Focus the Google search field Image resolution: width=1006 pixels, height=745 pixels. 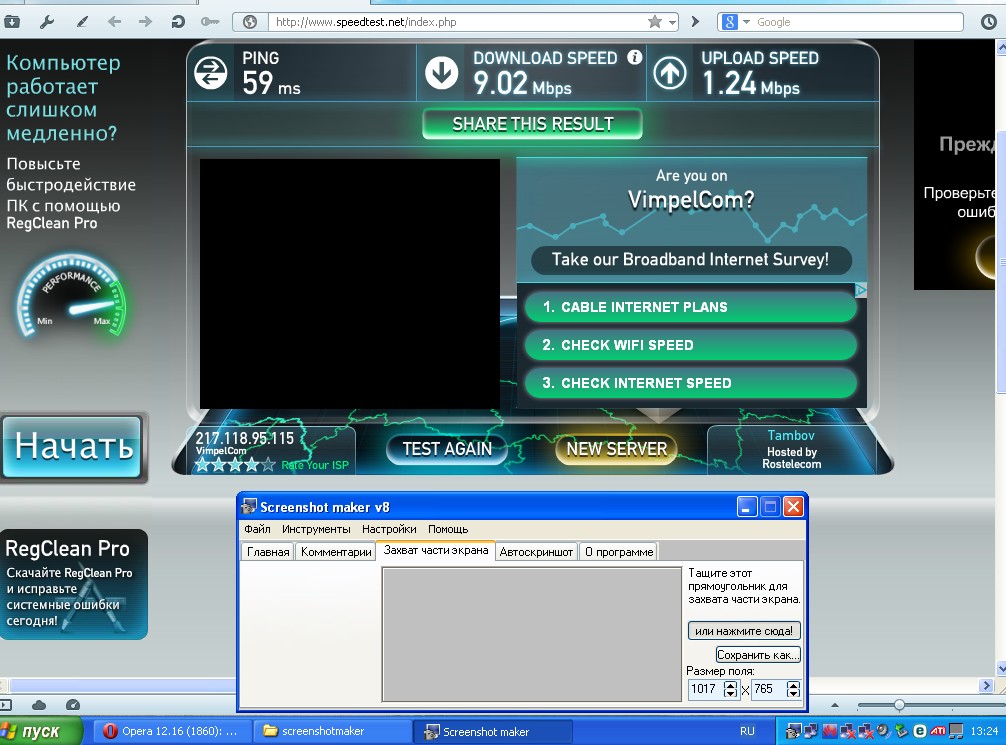(x=858, y=22)
